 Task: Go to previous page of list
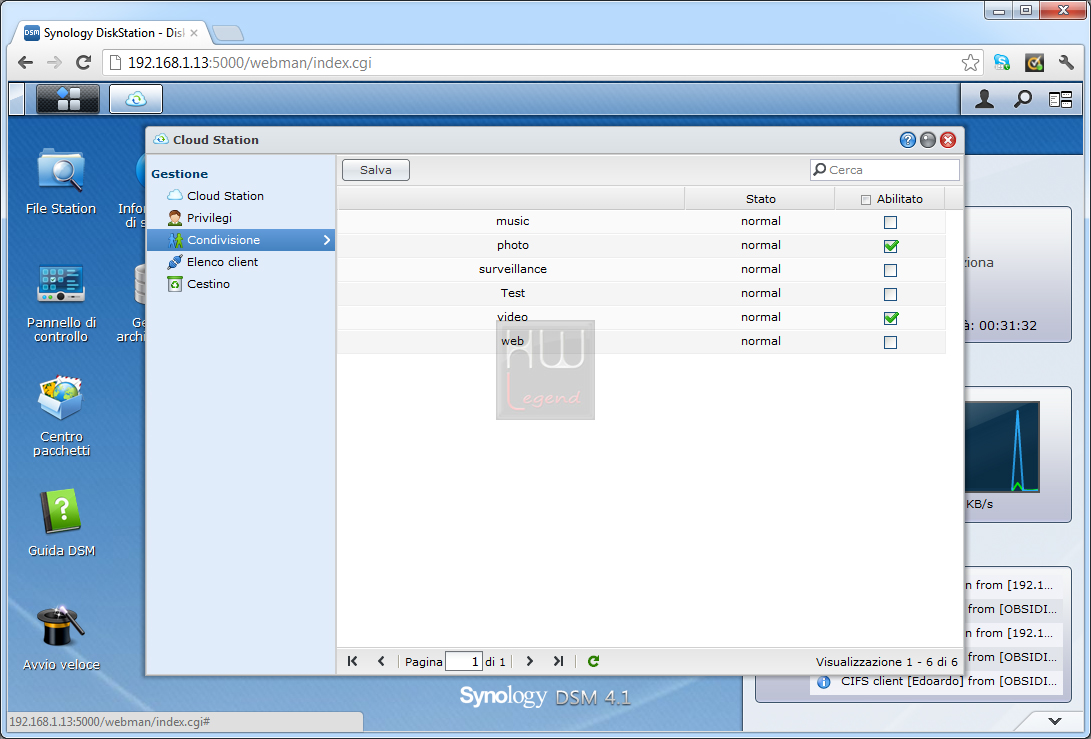coord(381,661)
